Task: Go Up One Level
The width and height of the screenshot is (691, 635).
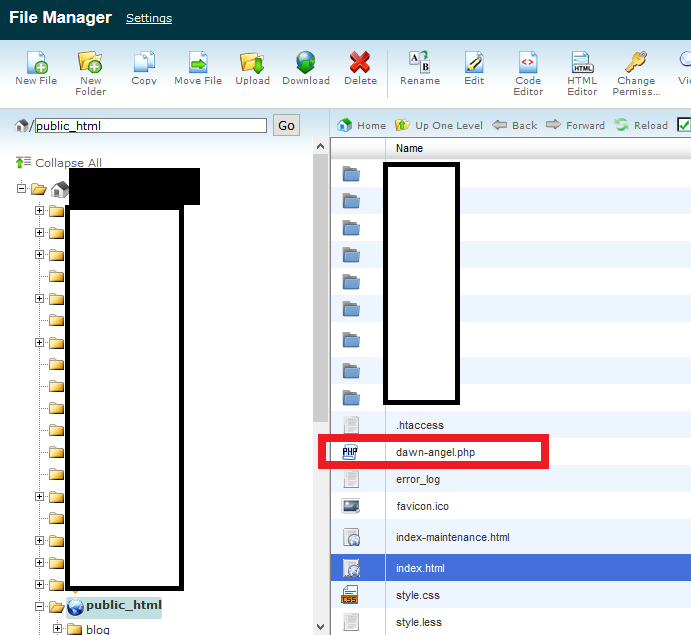Action: pyautogui.click(x=439, y=125)
